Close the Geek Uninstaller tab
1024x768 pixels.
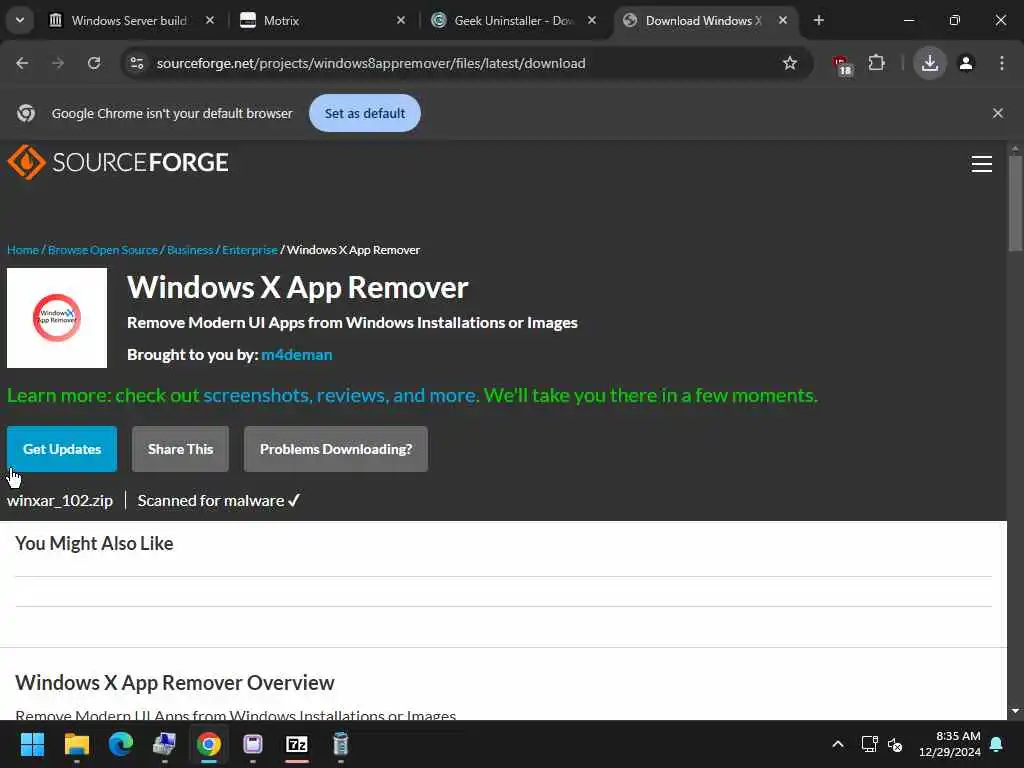[592, 20]
